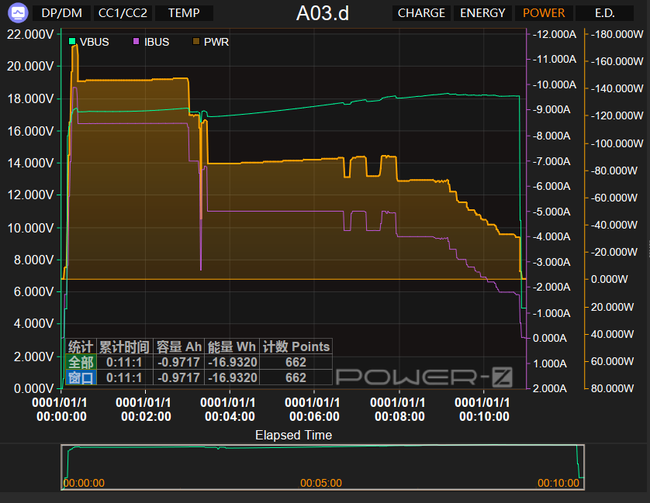This screenshot has width=650, height=503.
Task: Click the Elapsed Time axis title
Action: (x=293, y=435)
